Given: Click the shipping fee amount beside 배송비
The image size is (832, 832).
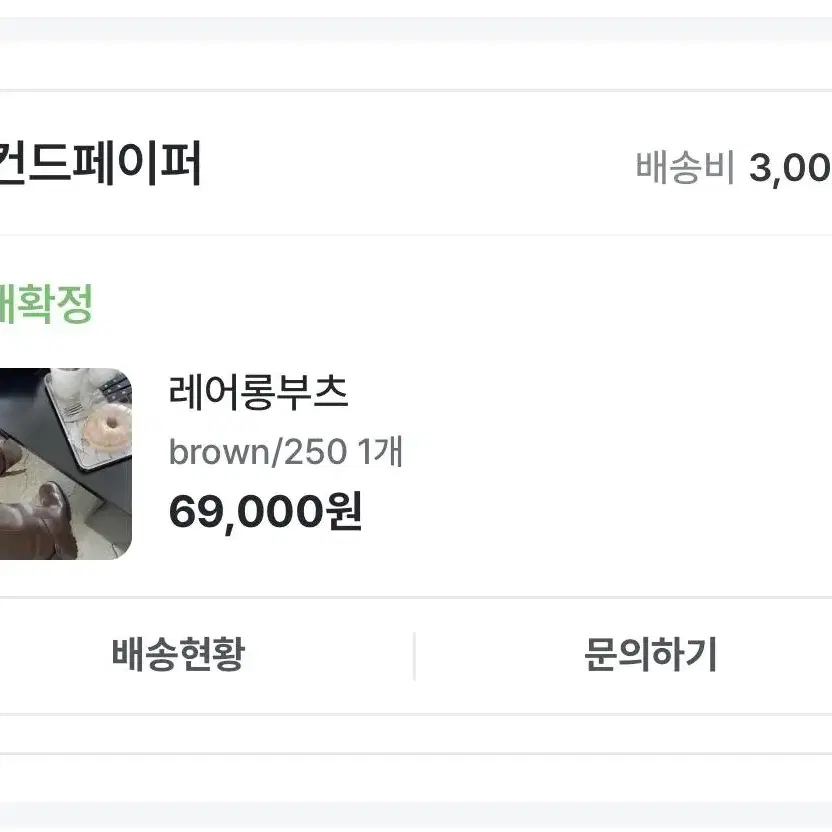Looking at the screenshot, I should coord(790,168).
